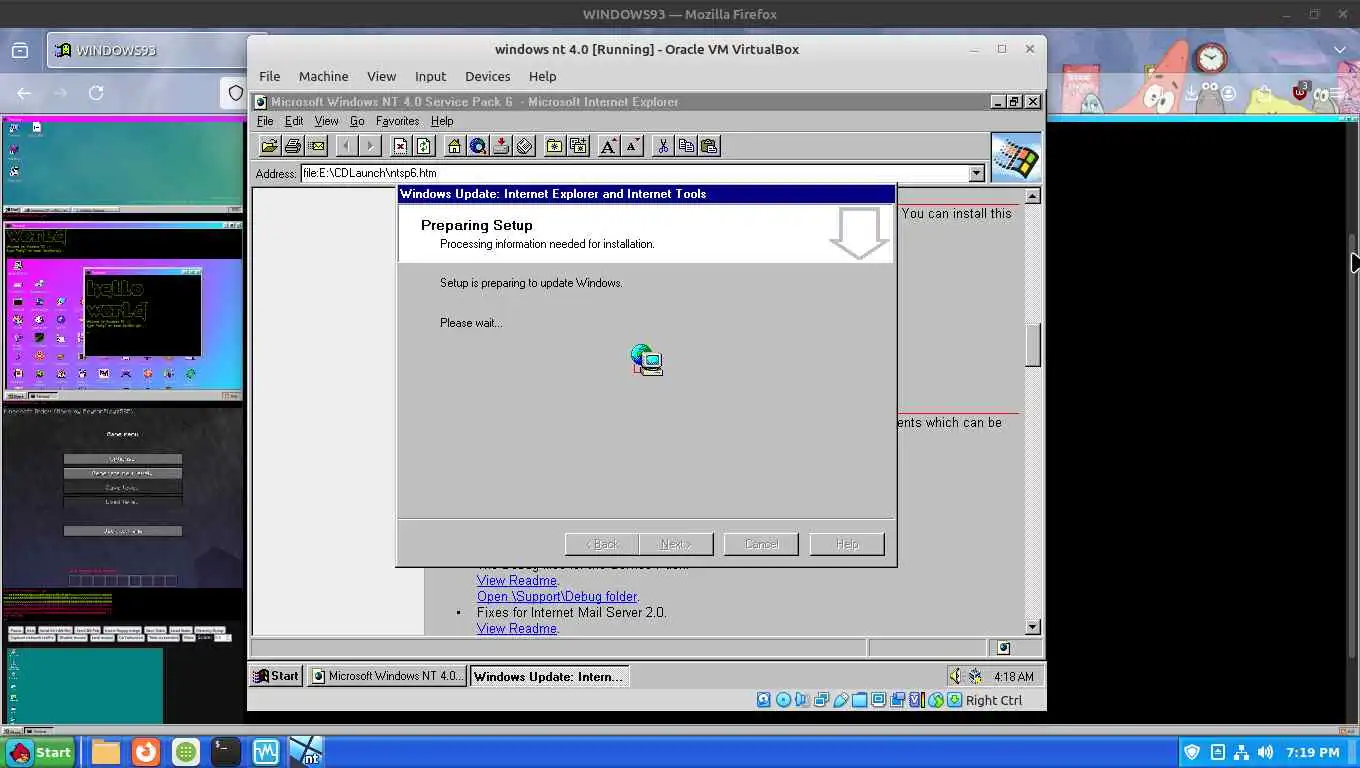Click the NT Start button
The width and height of the screenshot is (1360, 768).
click(276, 676)
